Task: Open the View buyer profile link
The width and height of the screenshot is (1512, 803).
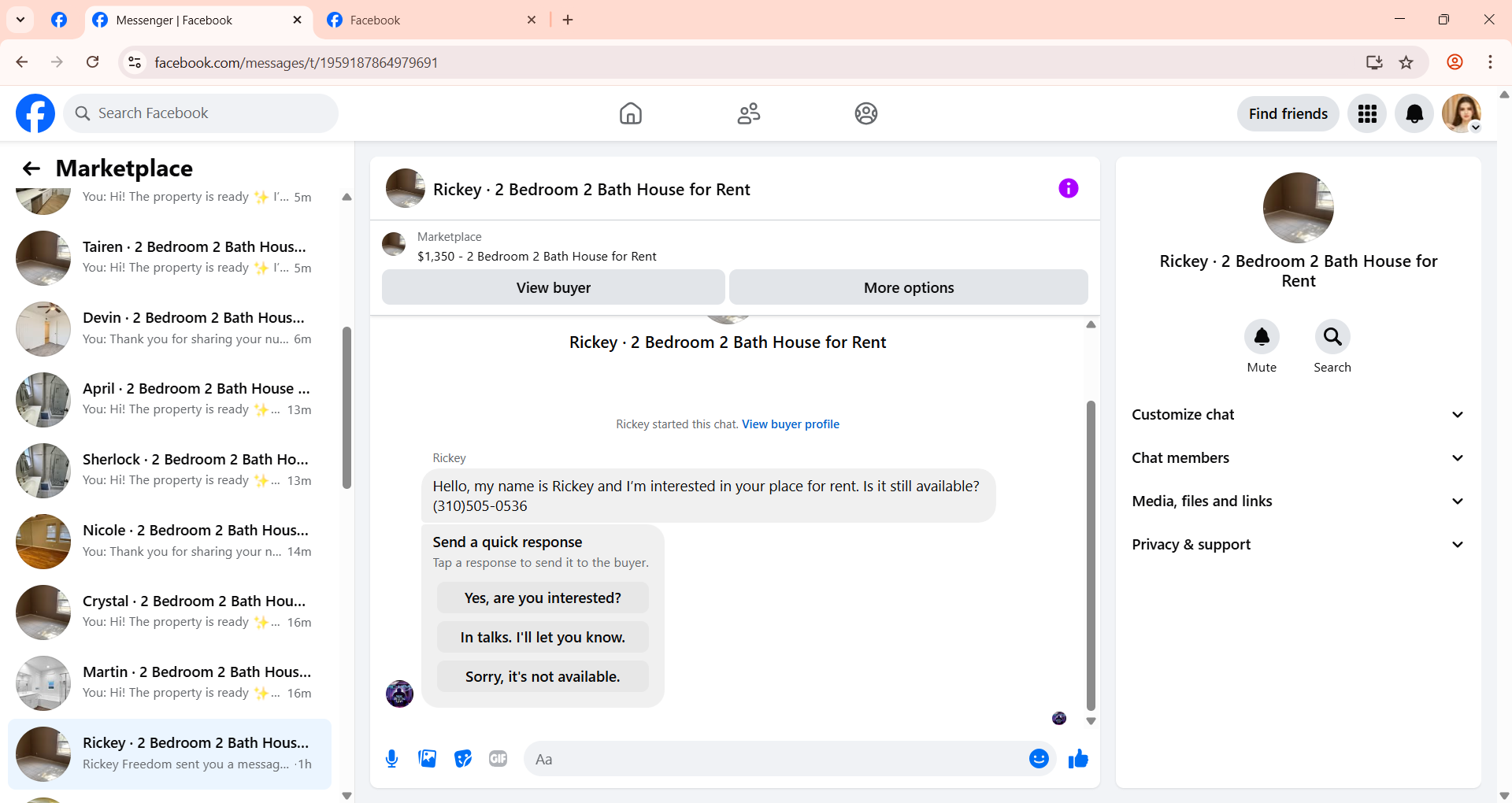Action: (791, 424)
